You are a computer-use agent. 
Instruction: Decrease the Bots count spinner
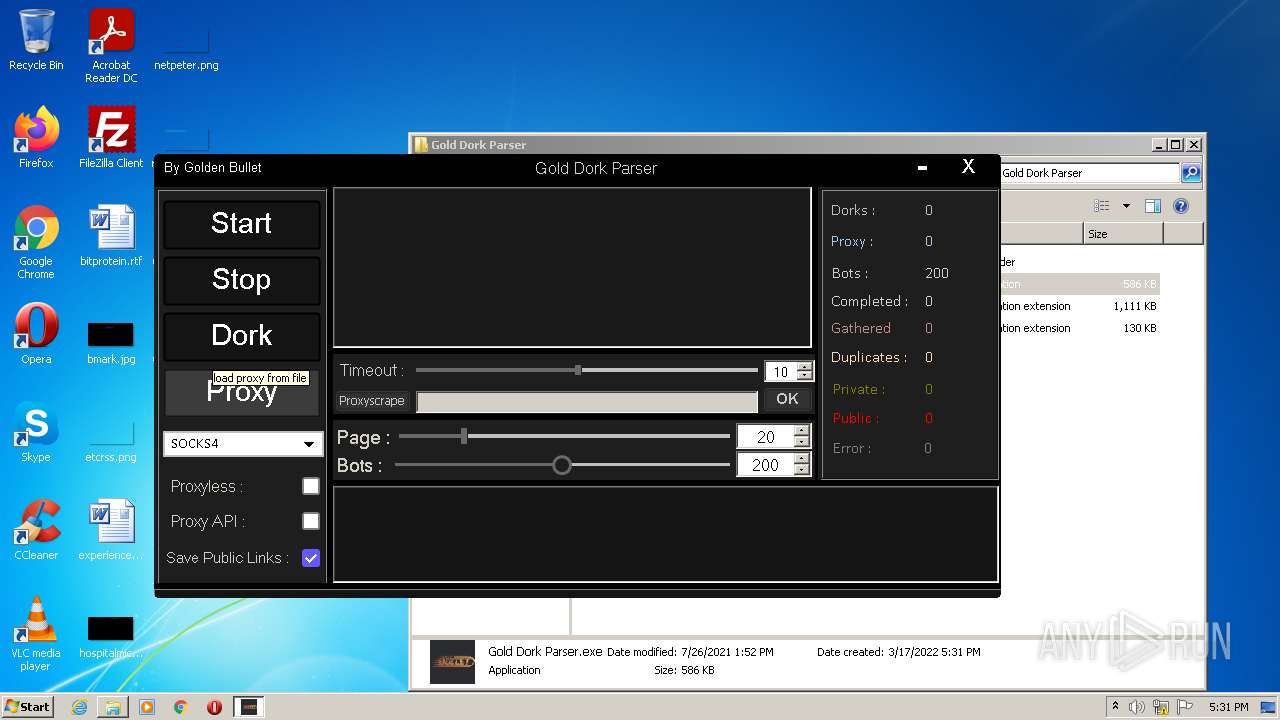[801, 470]
